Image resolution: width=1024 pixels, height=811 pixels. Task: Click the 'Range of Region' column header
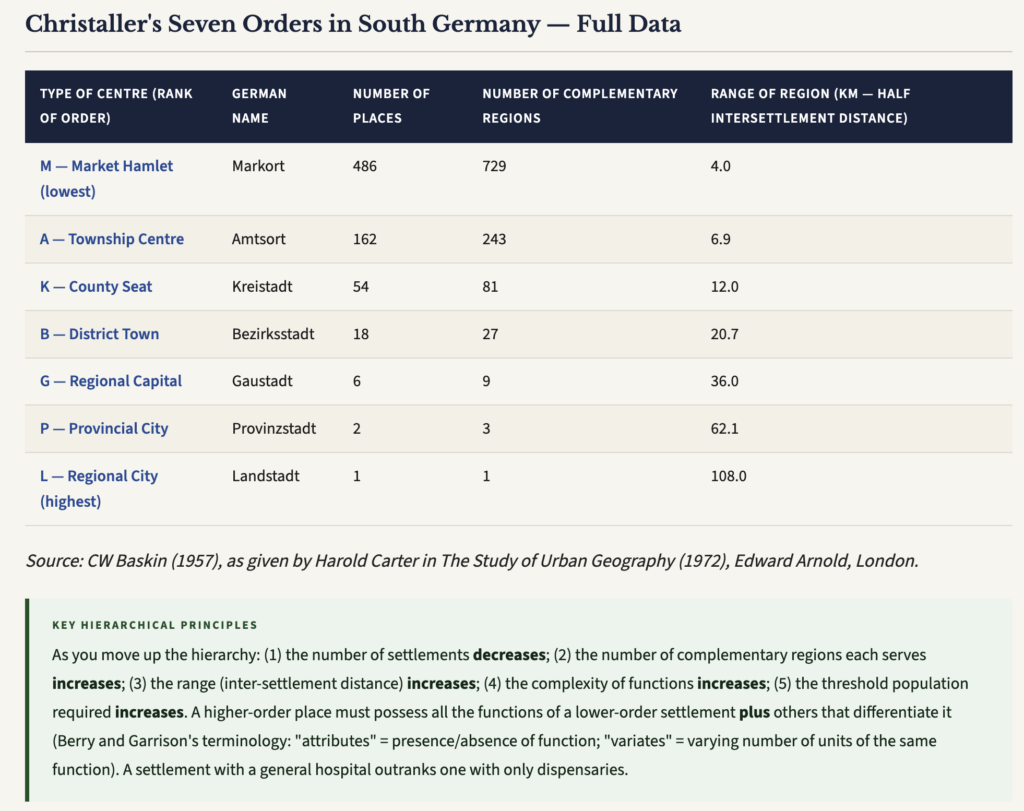tap(810, 106)
